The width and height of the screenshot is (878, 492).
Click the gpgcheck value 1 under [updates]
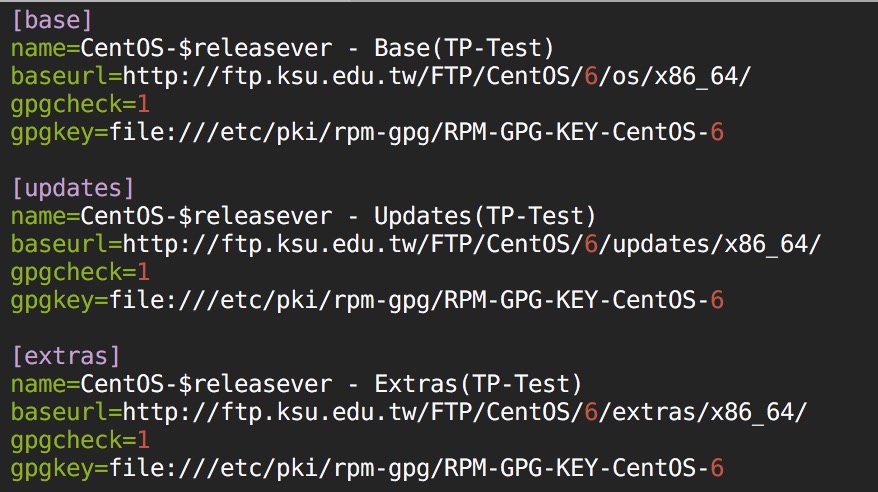point(143,273)
